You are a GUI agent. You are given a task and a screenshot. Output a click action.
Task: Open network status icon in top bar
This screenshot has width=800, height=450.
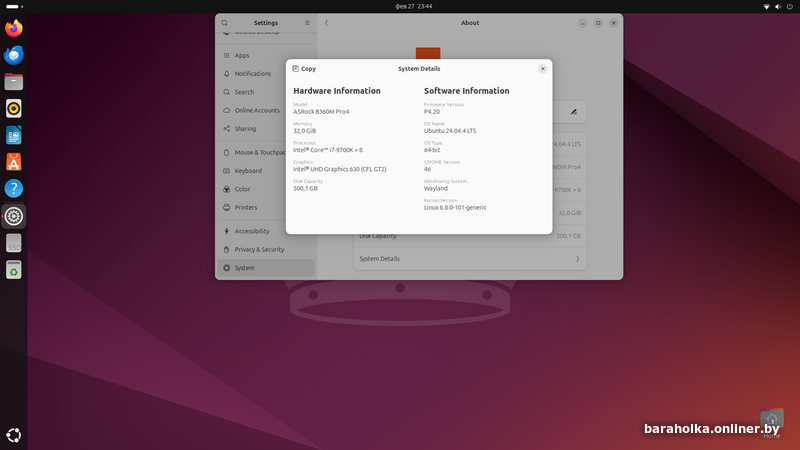[766, 6]
